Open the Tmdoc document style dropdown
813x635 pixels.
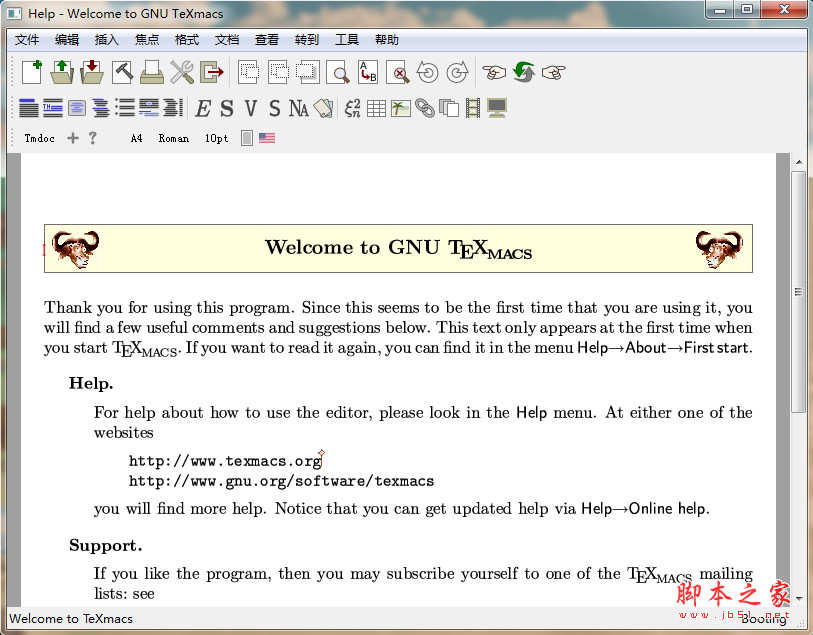(x=39, y=138)
